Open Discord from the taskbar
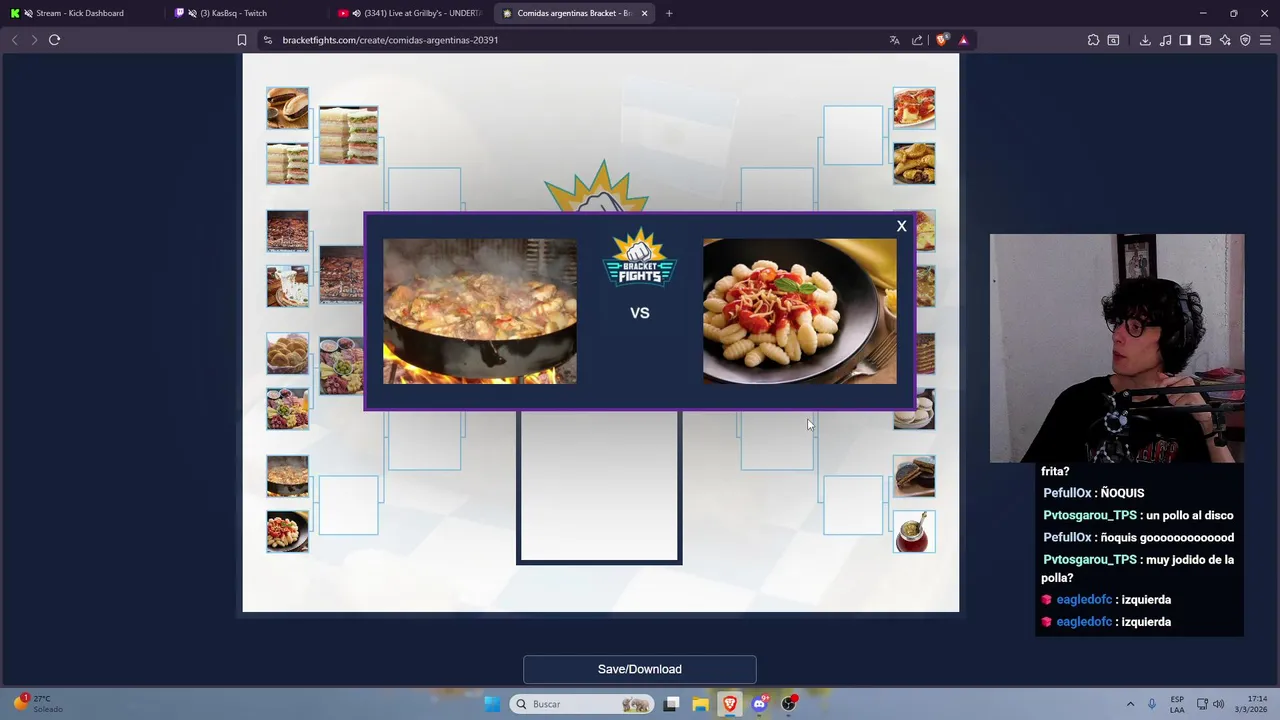 click(x=759, y=704)
